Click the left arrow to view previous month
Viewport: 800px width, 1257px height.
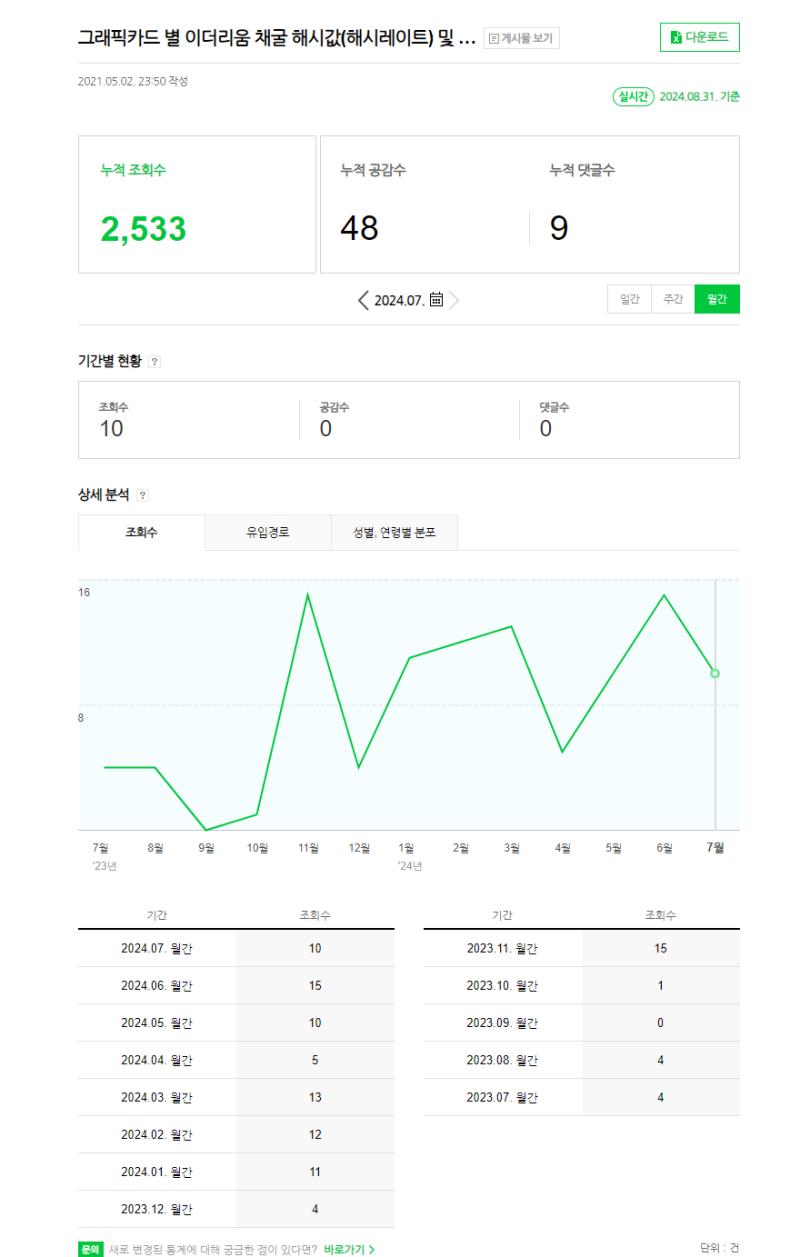coord(363,300)
